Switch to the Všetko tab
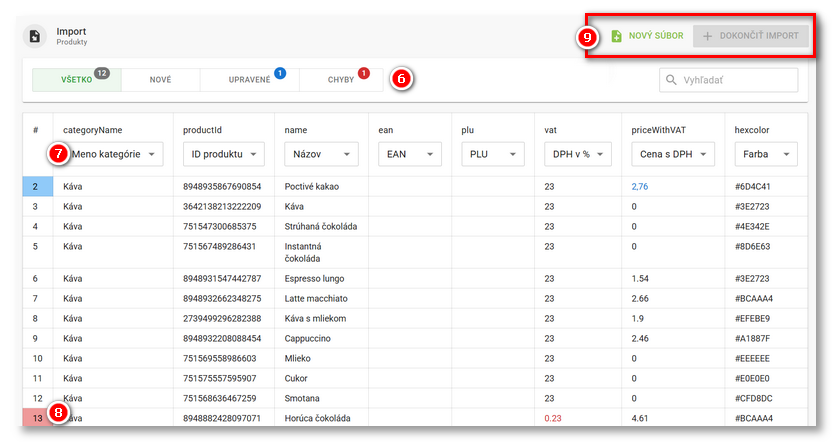The width and height of the screenshot is (832, 442). (x=76, y=80)
